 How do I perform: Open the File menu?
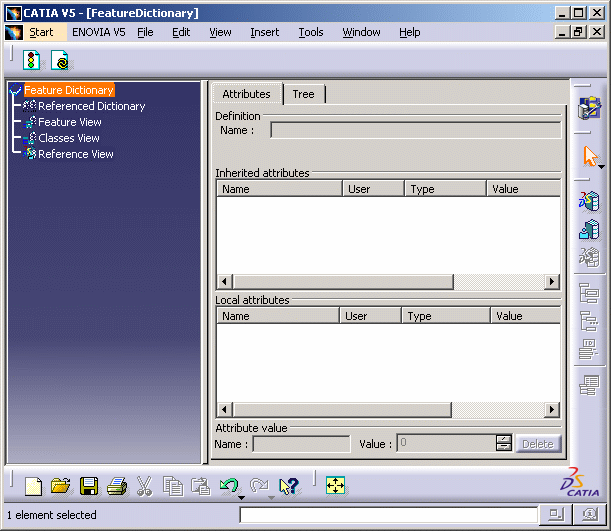point(145,32)
